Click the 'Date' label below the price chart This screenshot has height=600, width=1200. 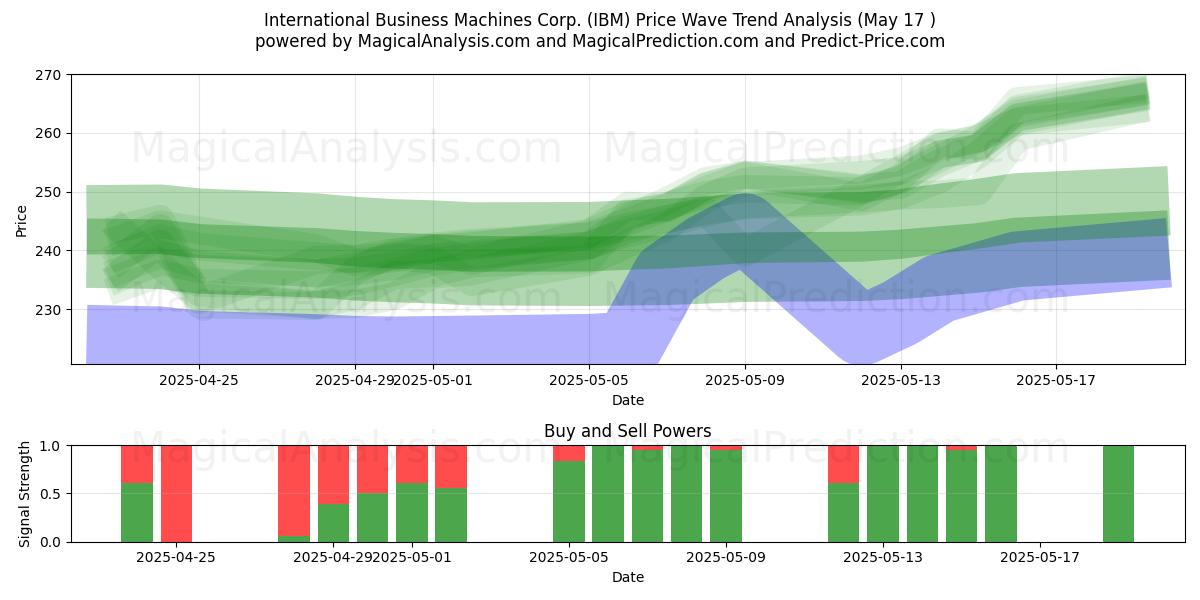click(x=628, y=400)
